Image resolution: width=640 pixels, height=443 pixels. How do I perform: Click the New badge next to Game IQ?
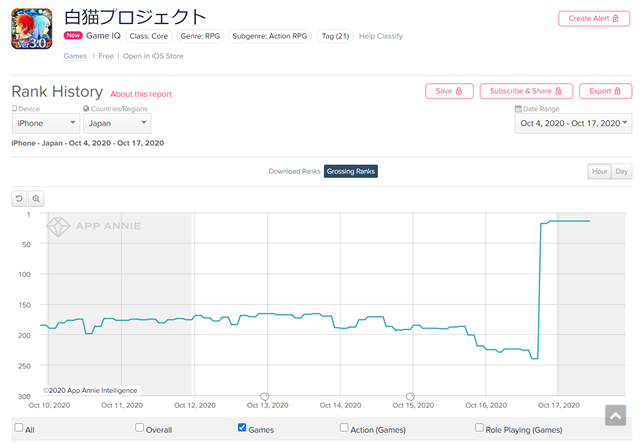pos(73,36)
